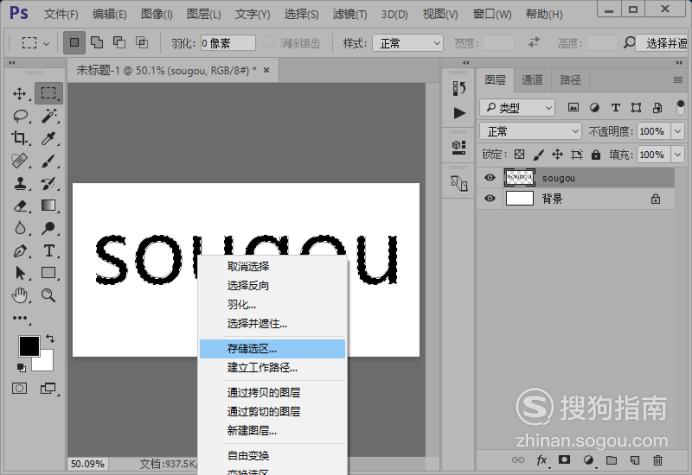Image resolution: width=692 pixels, height=475 pixels.
Task: Add a layer mask
Action: coord(564,460)
